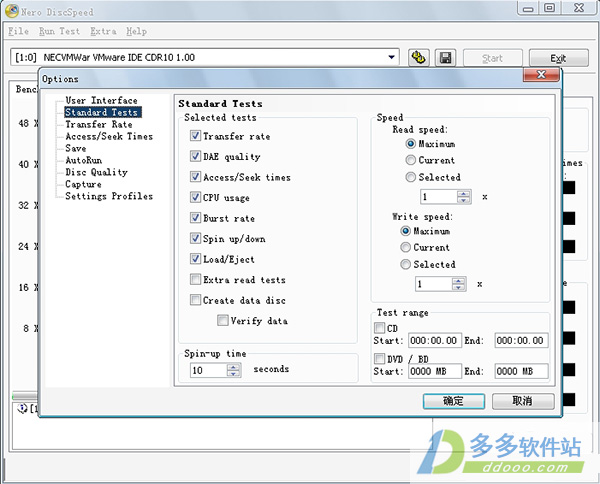Click the Spin-up time value field
The height and width of the screenshot is (484, 600).
pos(209,370)
